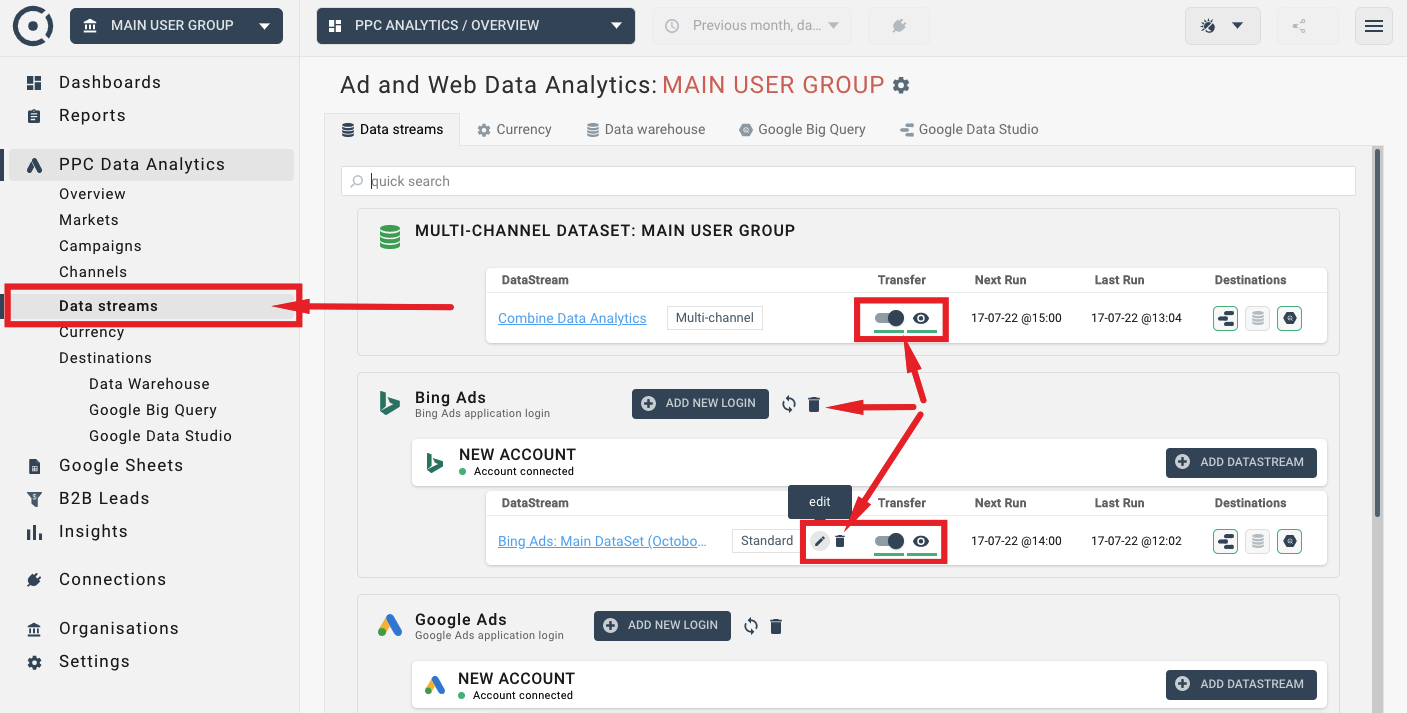
Task: Open the theme mode dropdown in top bar
Action: (1222, 26)
